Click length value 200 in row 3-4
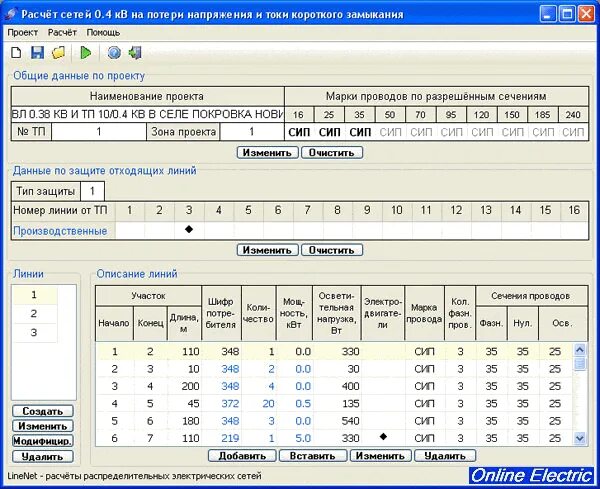 (x=190, y=386)
